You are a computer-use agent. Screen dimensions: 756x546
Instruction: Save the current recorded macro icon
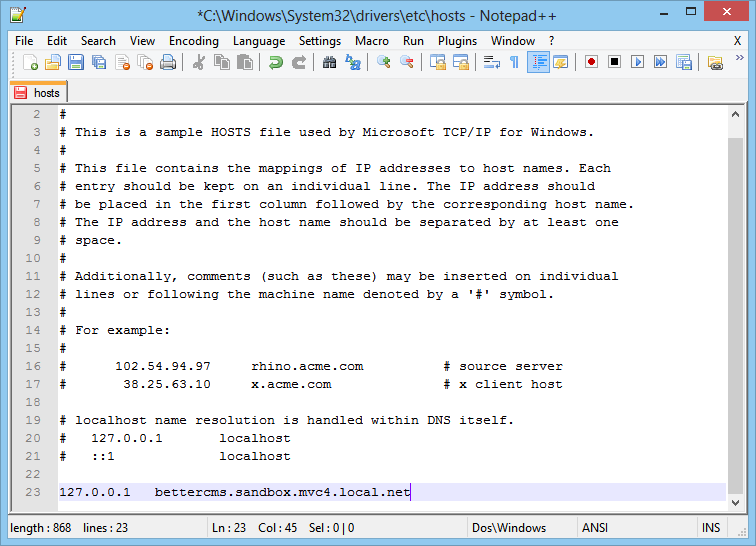[684, 63]
